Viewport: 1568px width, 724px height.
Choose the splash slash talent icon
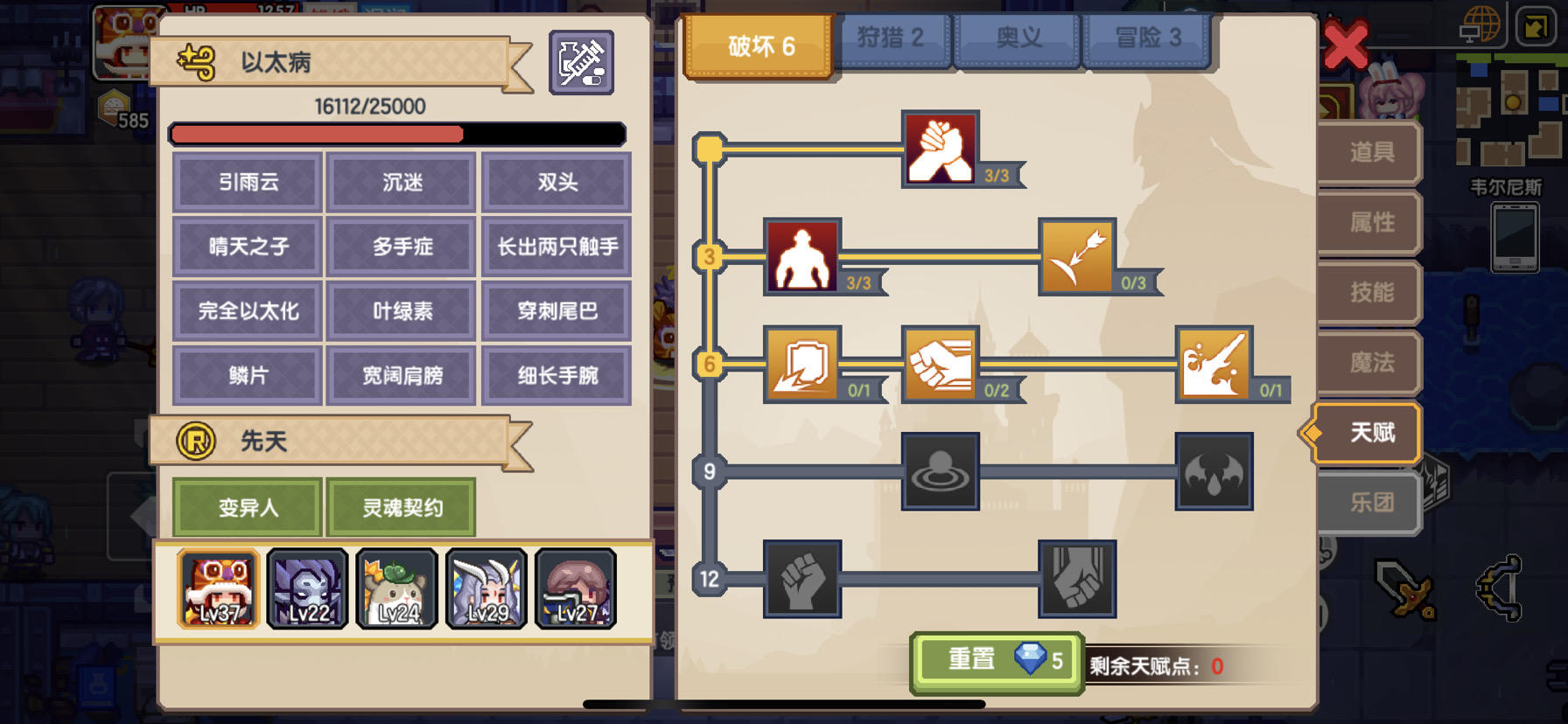click(x=1214, y=364)
